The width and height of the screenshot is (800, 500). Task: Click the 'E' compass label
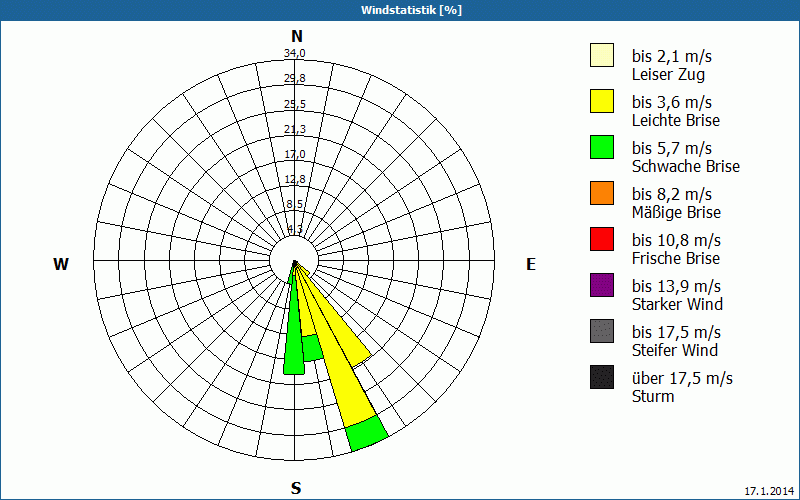click(x=531, y=264)
